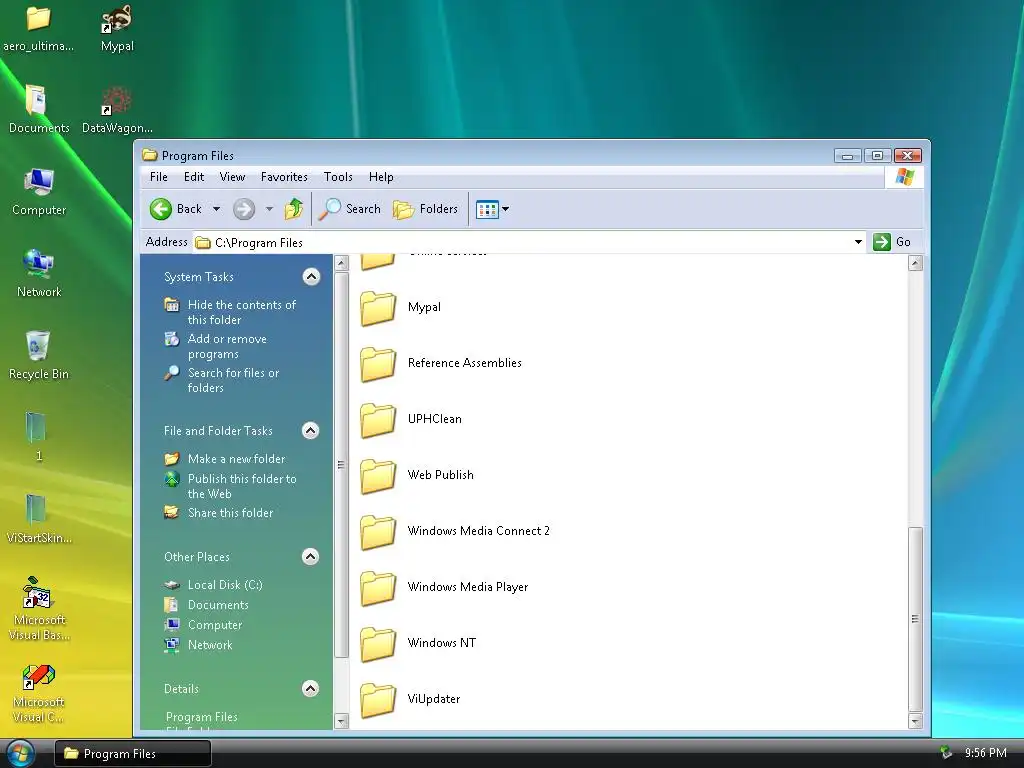Click Hide the contents of this folder
This screenshot has width=1024, height=768.
tap(242, 312)
